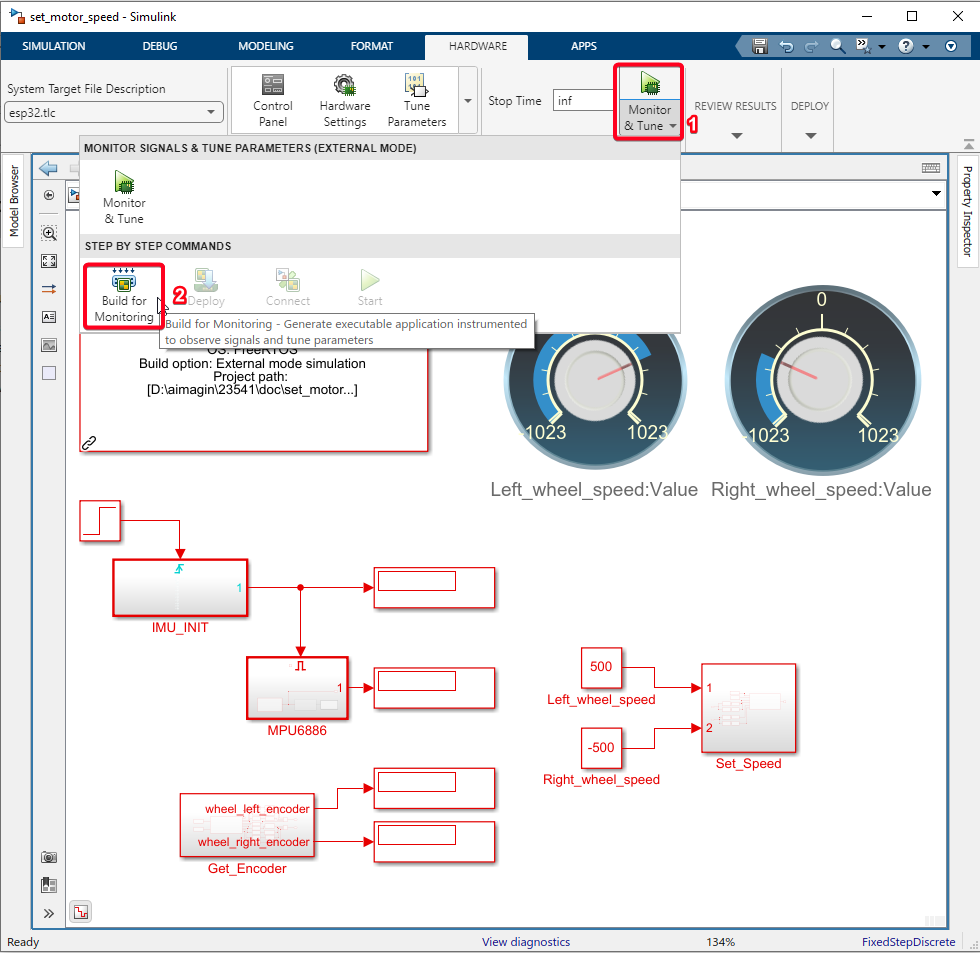Click the Undo arrow icon
The height and width of the screenshot is (953, 980).
(x=786, y=46)
